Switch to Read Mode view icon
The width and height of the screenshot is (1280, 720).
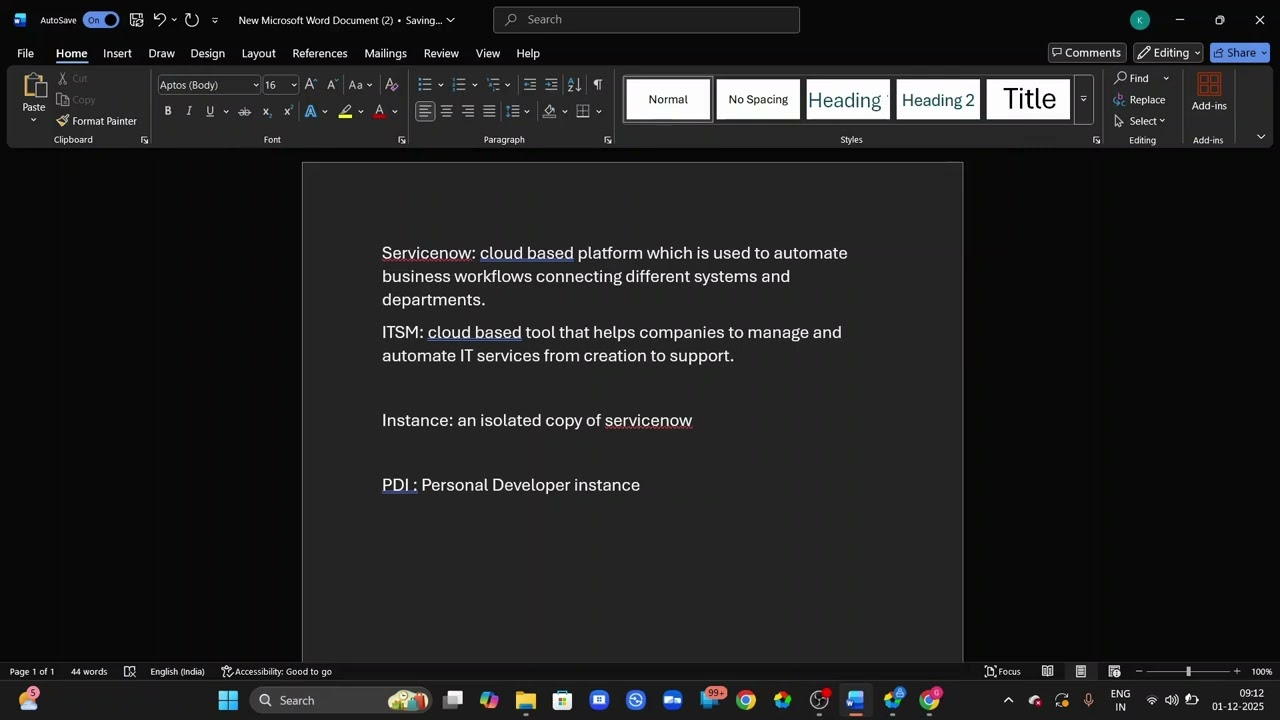tap(1047, 672)
